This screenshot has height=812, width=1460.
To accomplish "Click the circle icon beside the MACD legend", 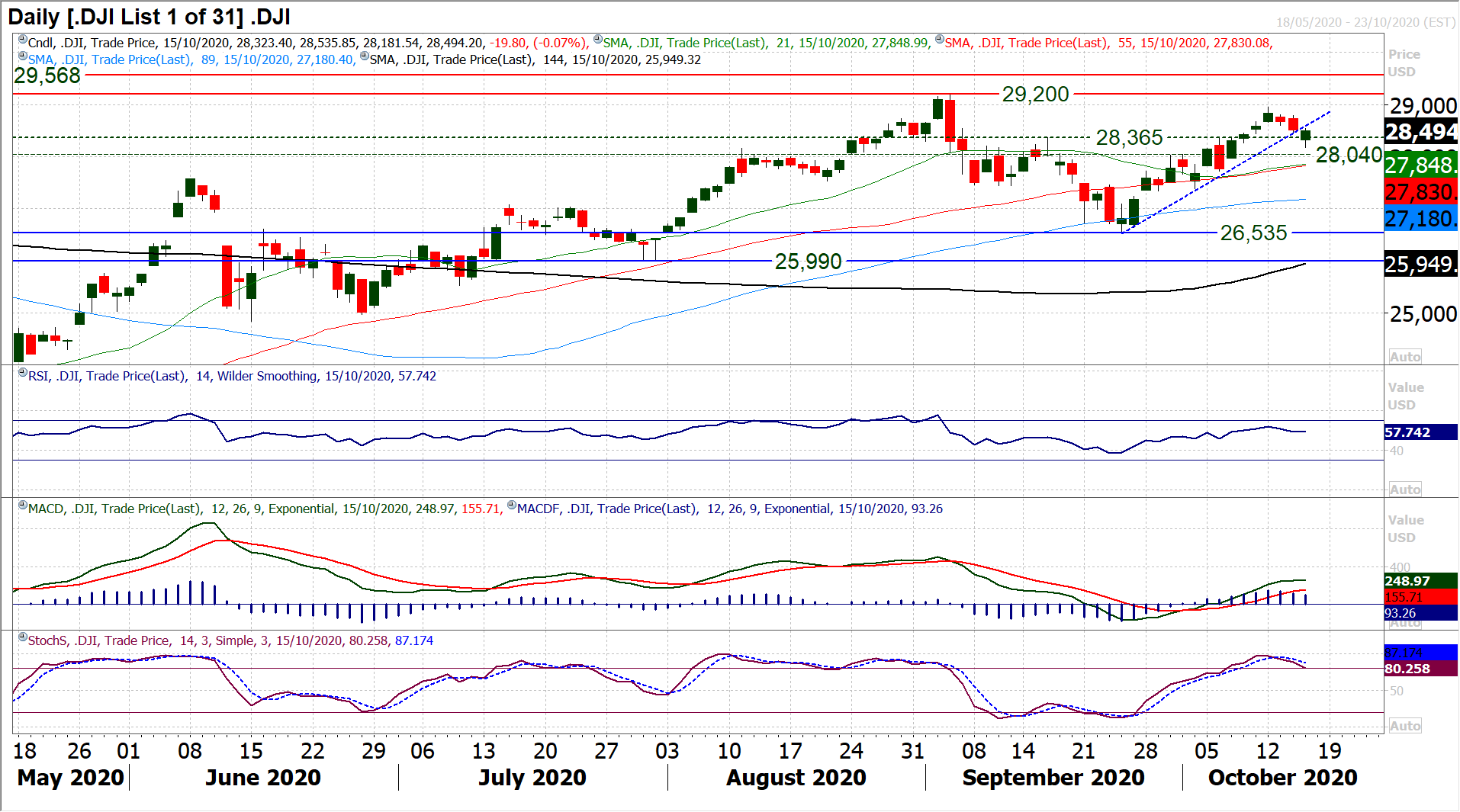I will click(x=23, y=506).
